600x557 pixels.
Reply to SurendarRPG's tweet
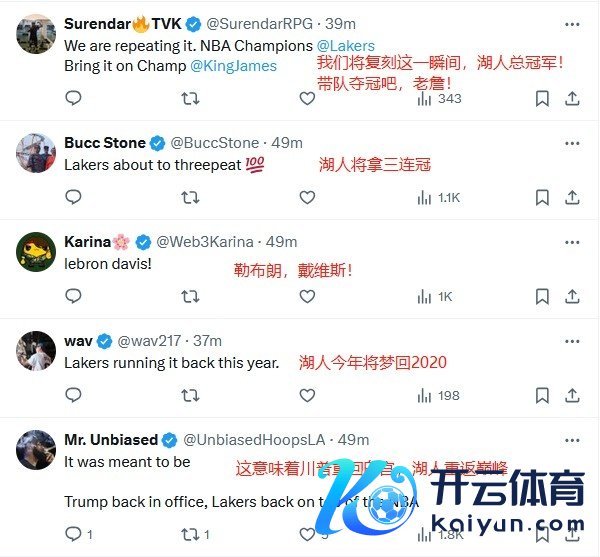point(73,98)
